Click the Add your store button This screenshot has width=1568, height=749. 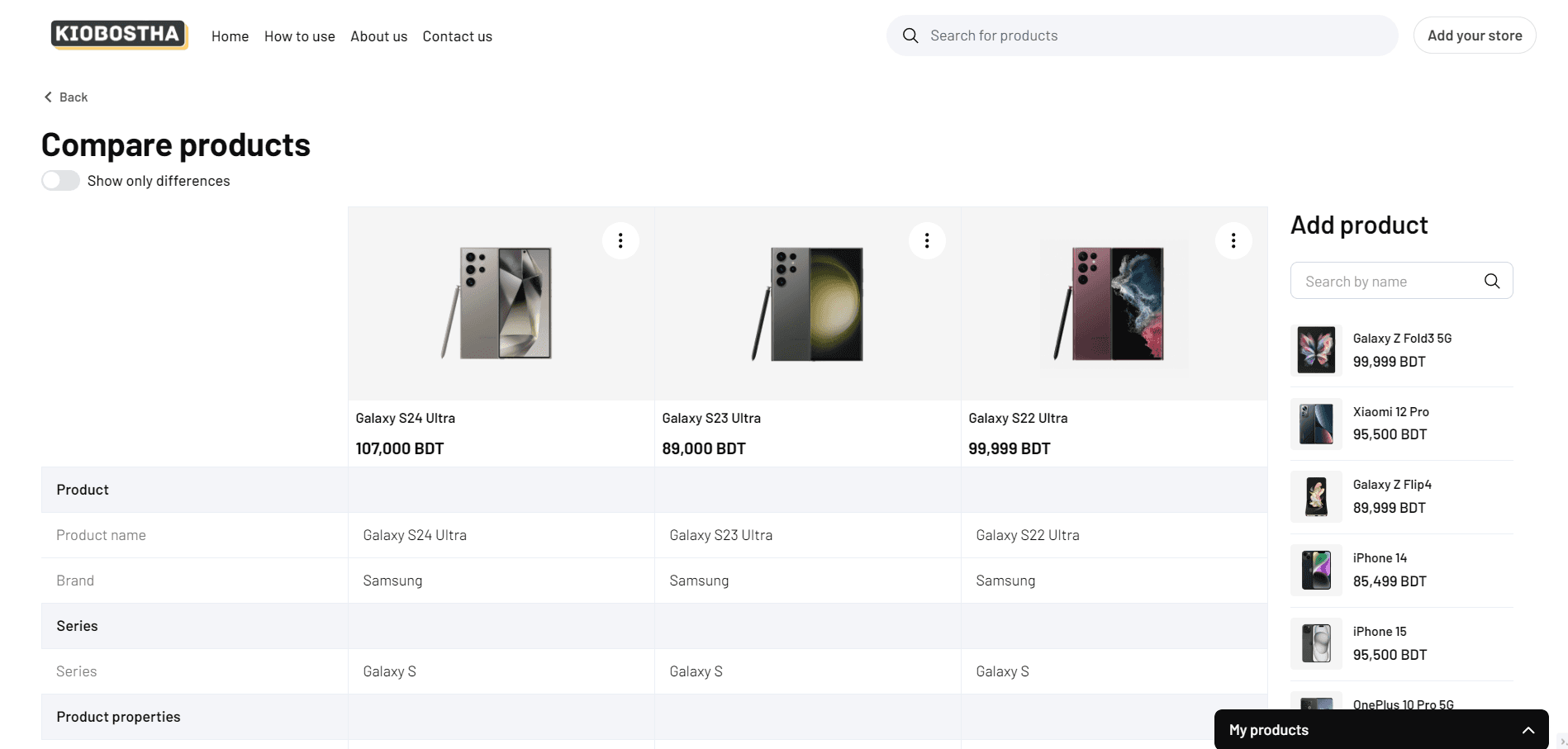pos(1474,36)
